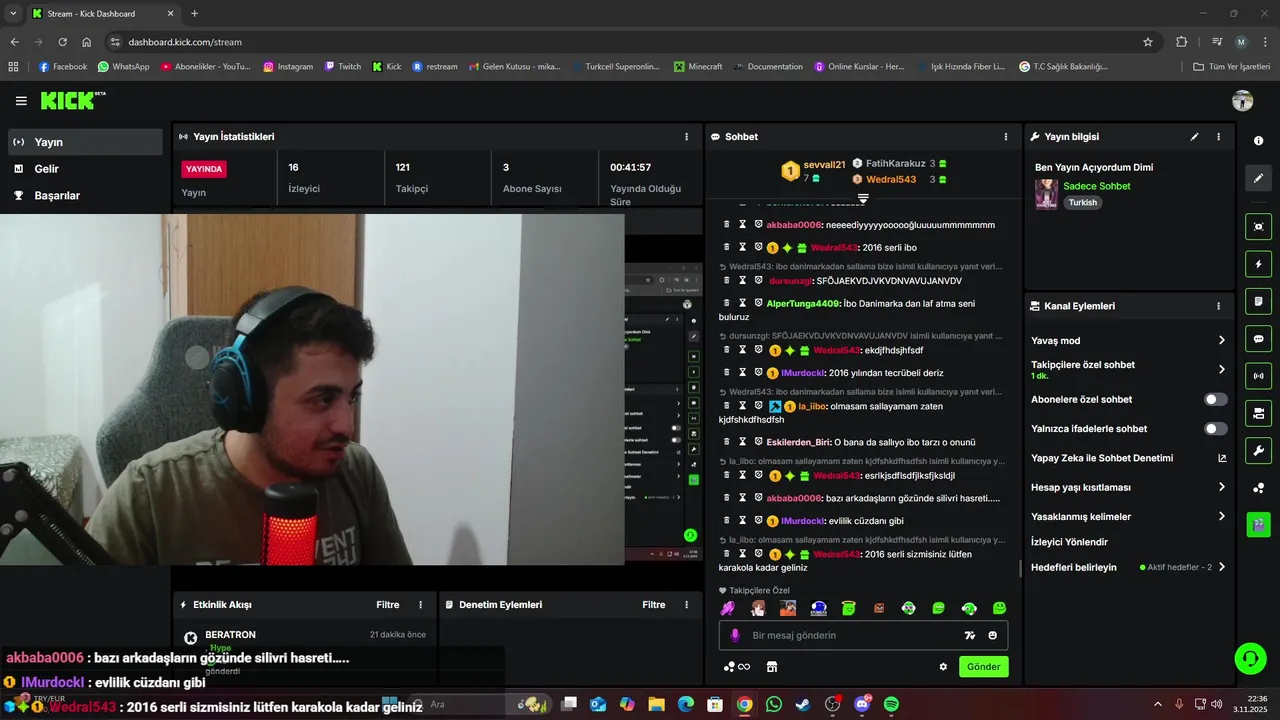Click Filtre in Denetim Eylemleri panel
1280x720 pixels.
(654, 605)
